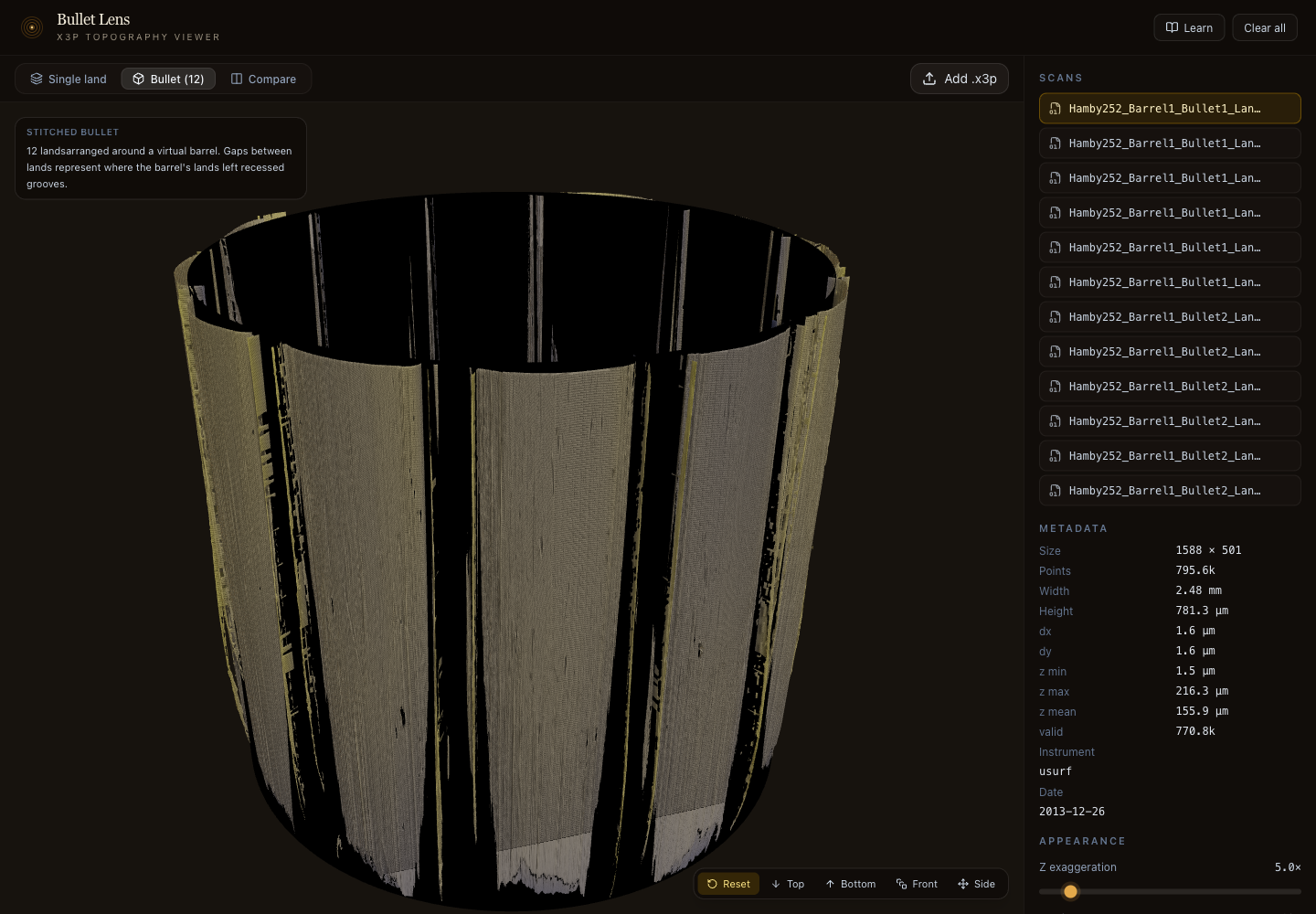
Task: Open the Learn guide book icon
Action: click(x=1172, y=27)
